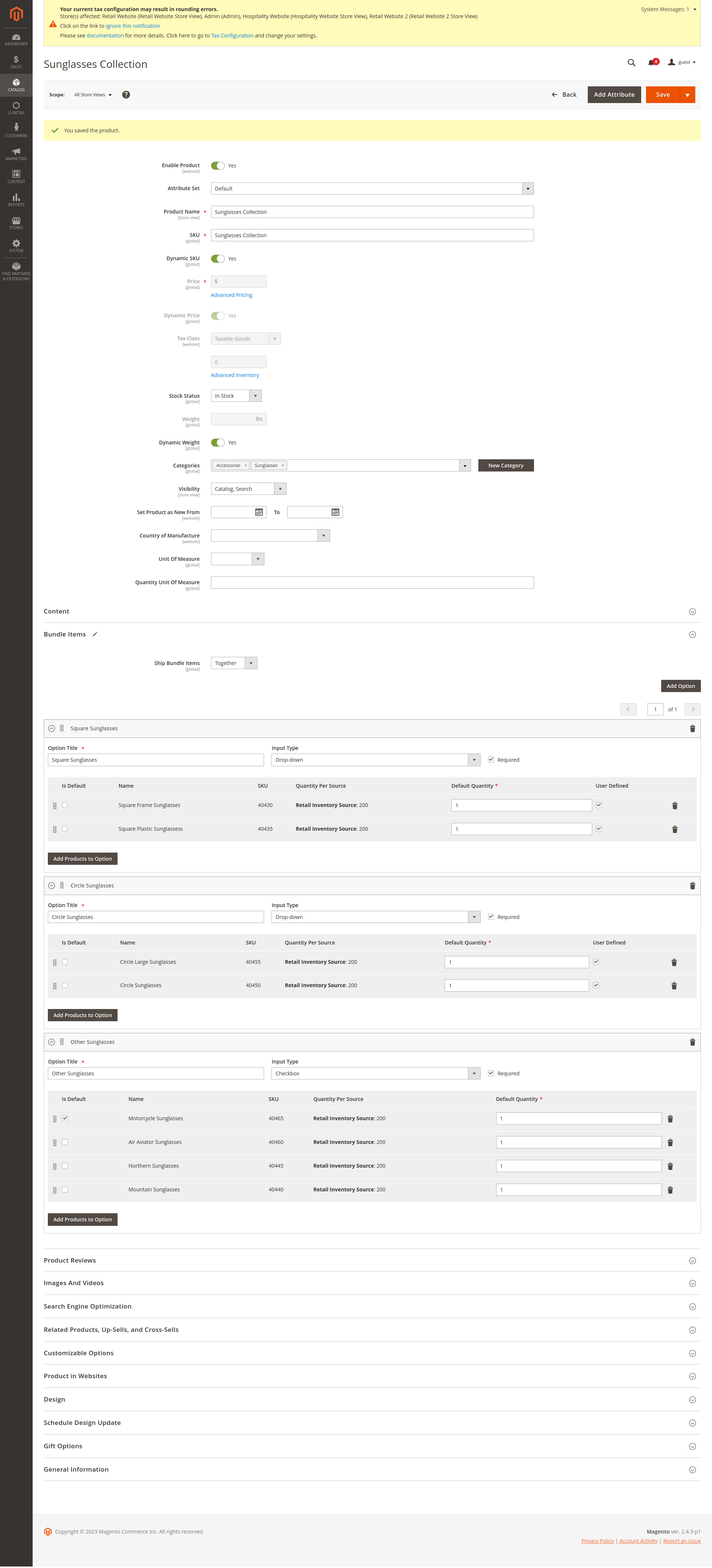
Task: Check the Air Aviator Sunglasses default checkbox
Action: tap(65, 1142)
